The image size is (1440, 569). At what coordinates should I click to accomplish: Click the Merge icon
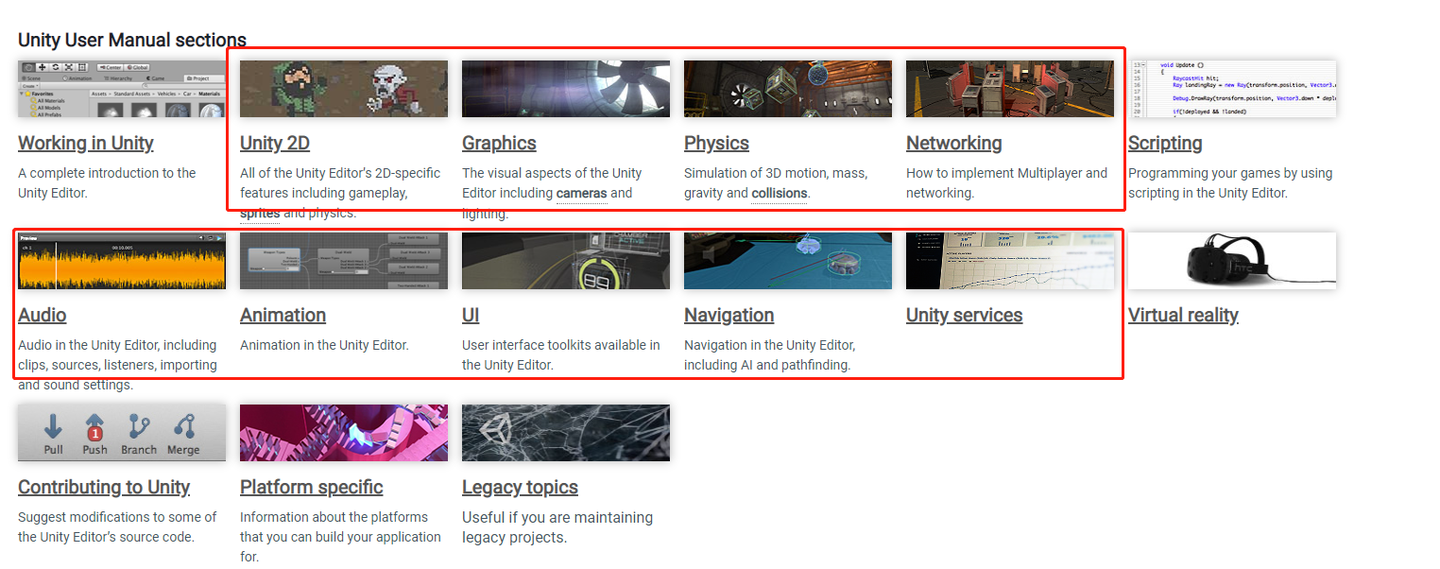pos(183,427)
